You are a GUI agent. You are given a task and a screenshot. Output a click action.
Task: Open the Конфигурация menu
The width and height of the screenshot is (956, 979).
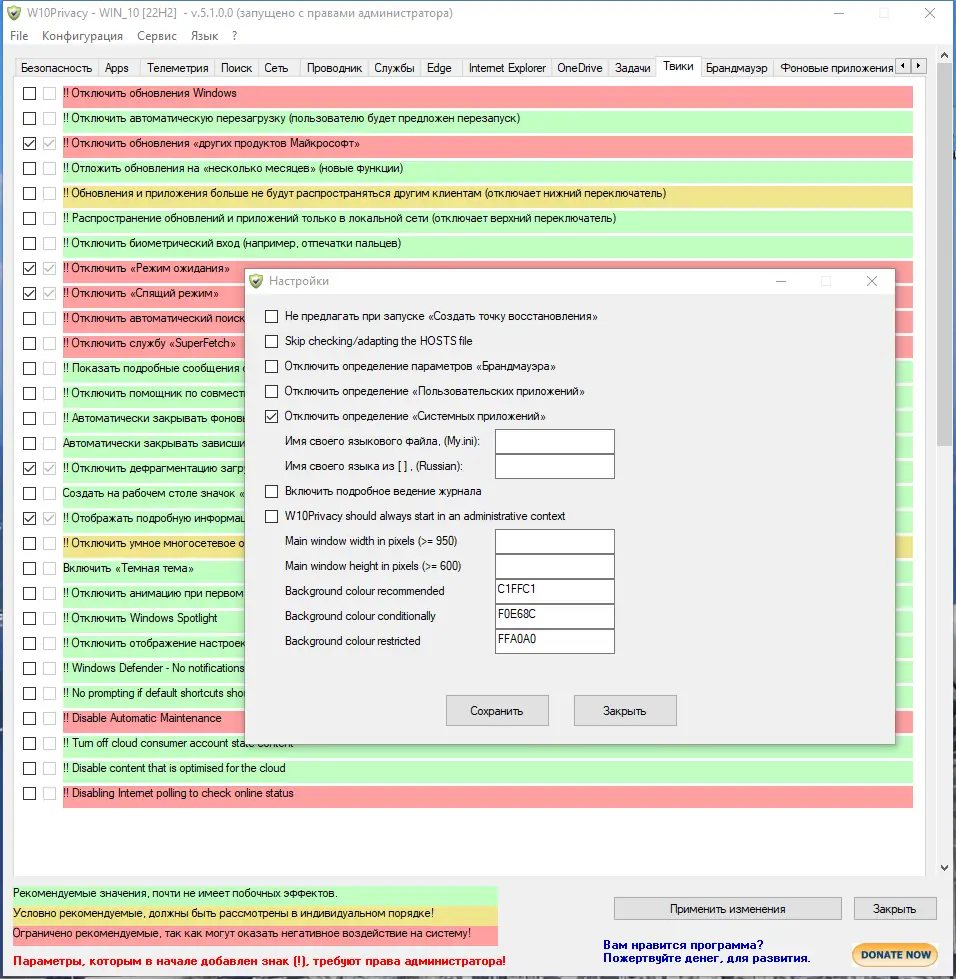[82, 36]
